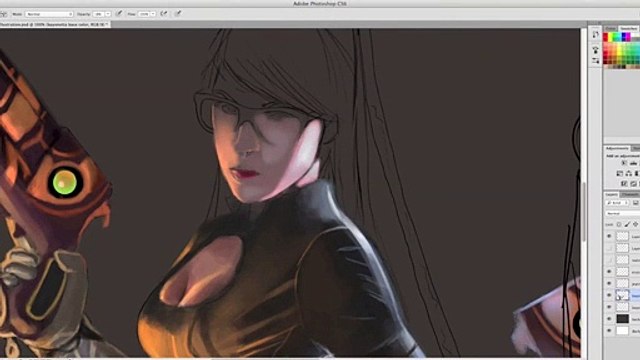Open the brush preset picker in options bar
The width and height of the screenshot is (640, 360).
4,14
